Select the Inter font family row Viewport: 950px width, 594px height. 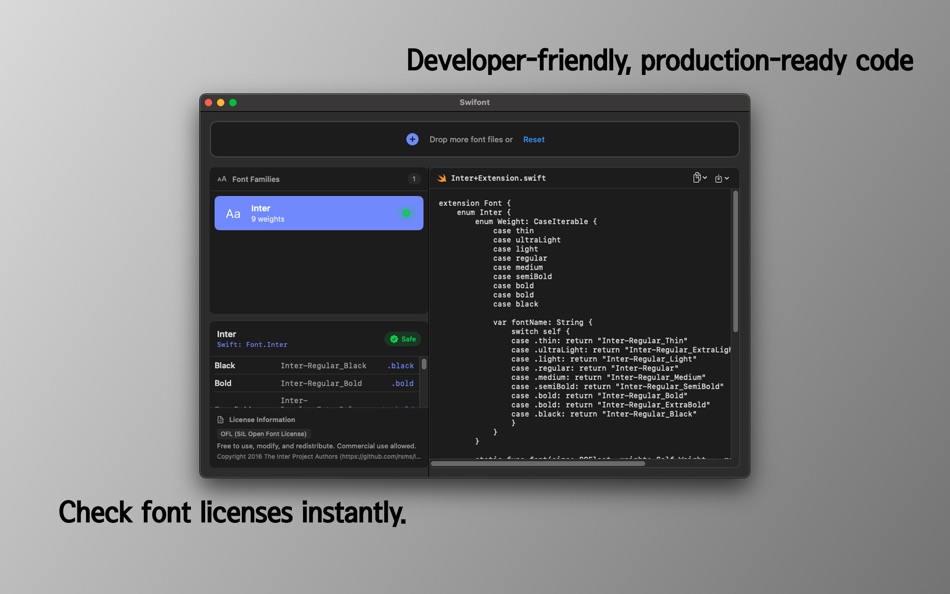tap(319, 213)
